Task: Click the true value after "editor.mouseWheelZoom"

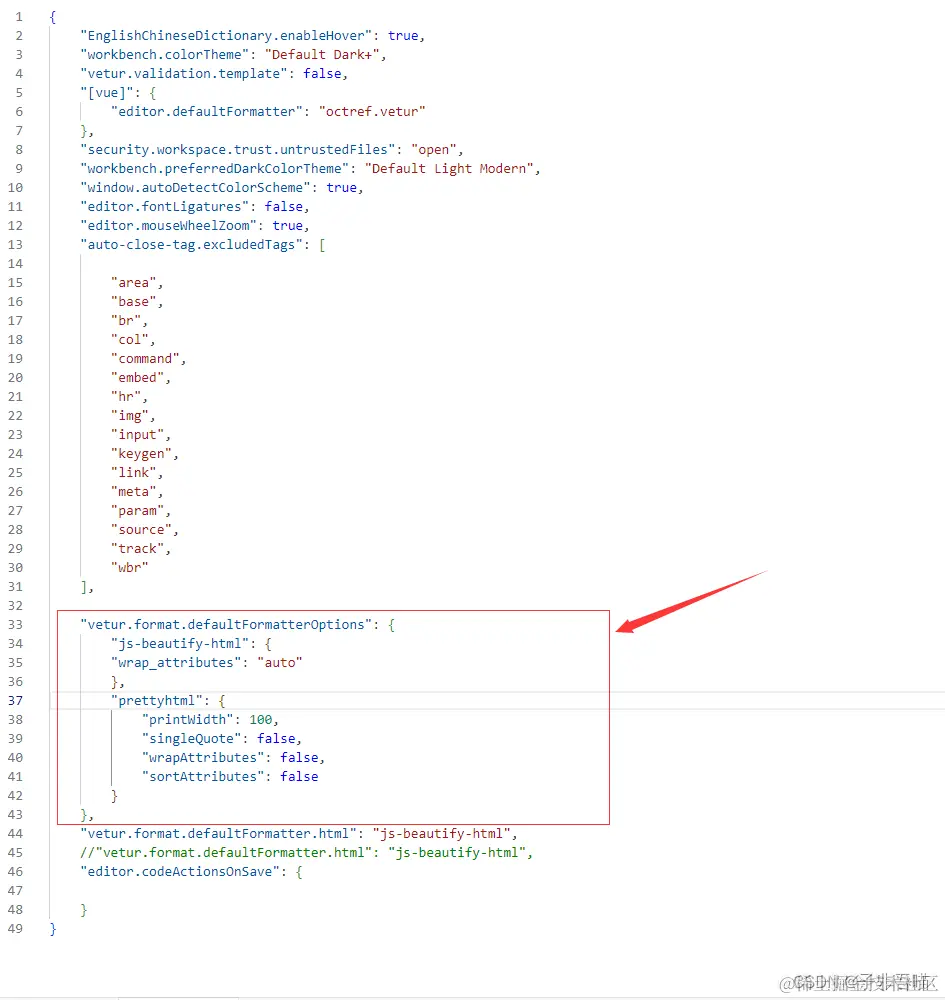Action: coord(288,226)
